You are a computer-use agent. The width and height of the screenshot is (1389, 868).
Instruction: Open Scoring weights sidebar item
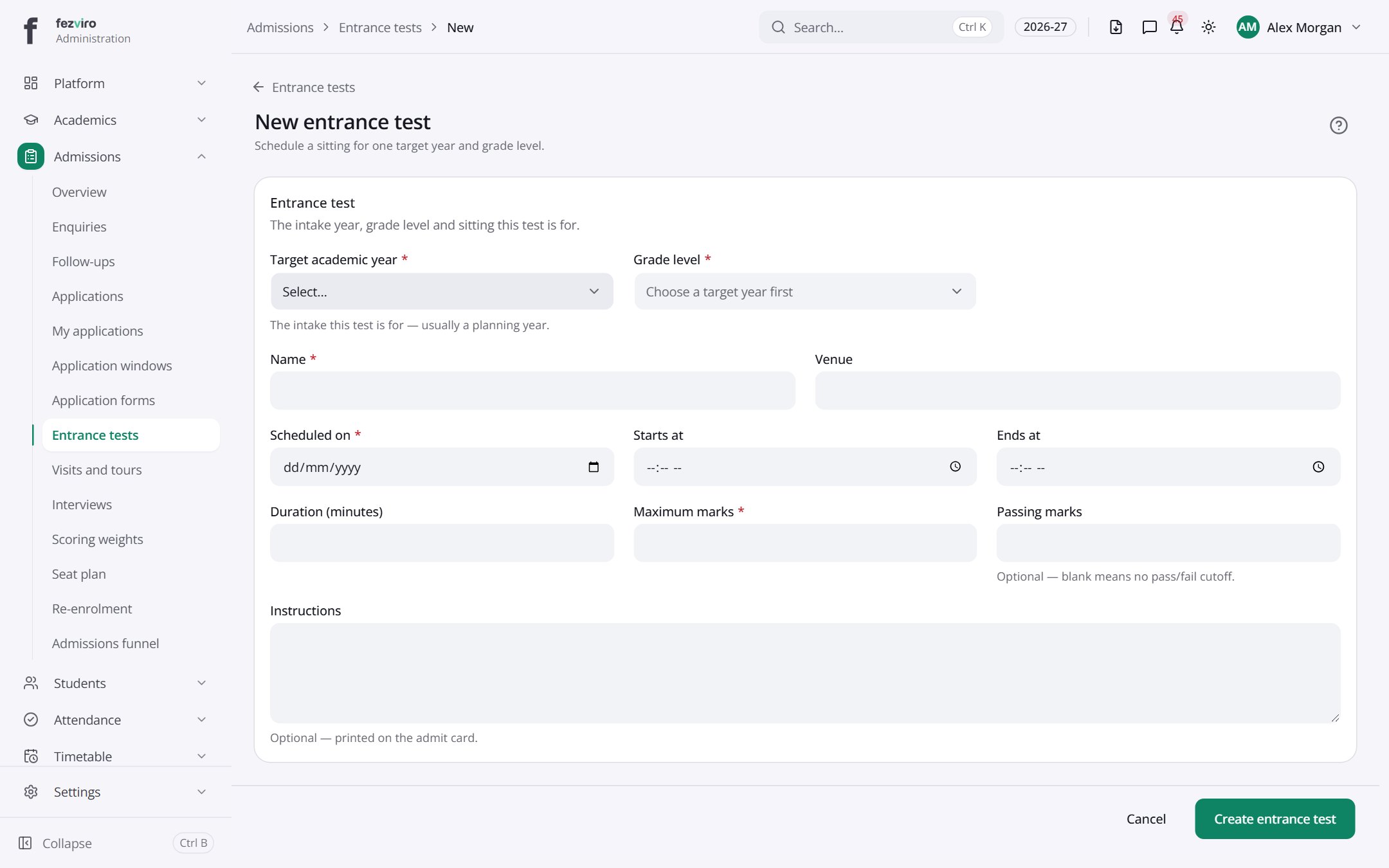[x=97, y=539]
